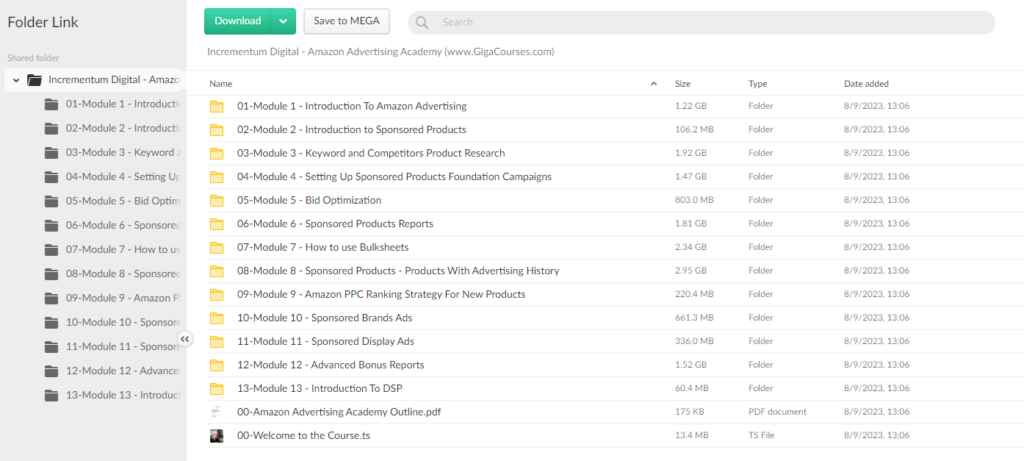The width and height of the screenshot is (1024, 461).
Task: Click the folder icon of 06-Module 6 row
Action: (x=217, y=224)
